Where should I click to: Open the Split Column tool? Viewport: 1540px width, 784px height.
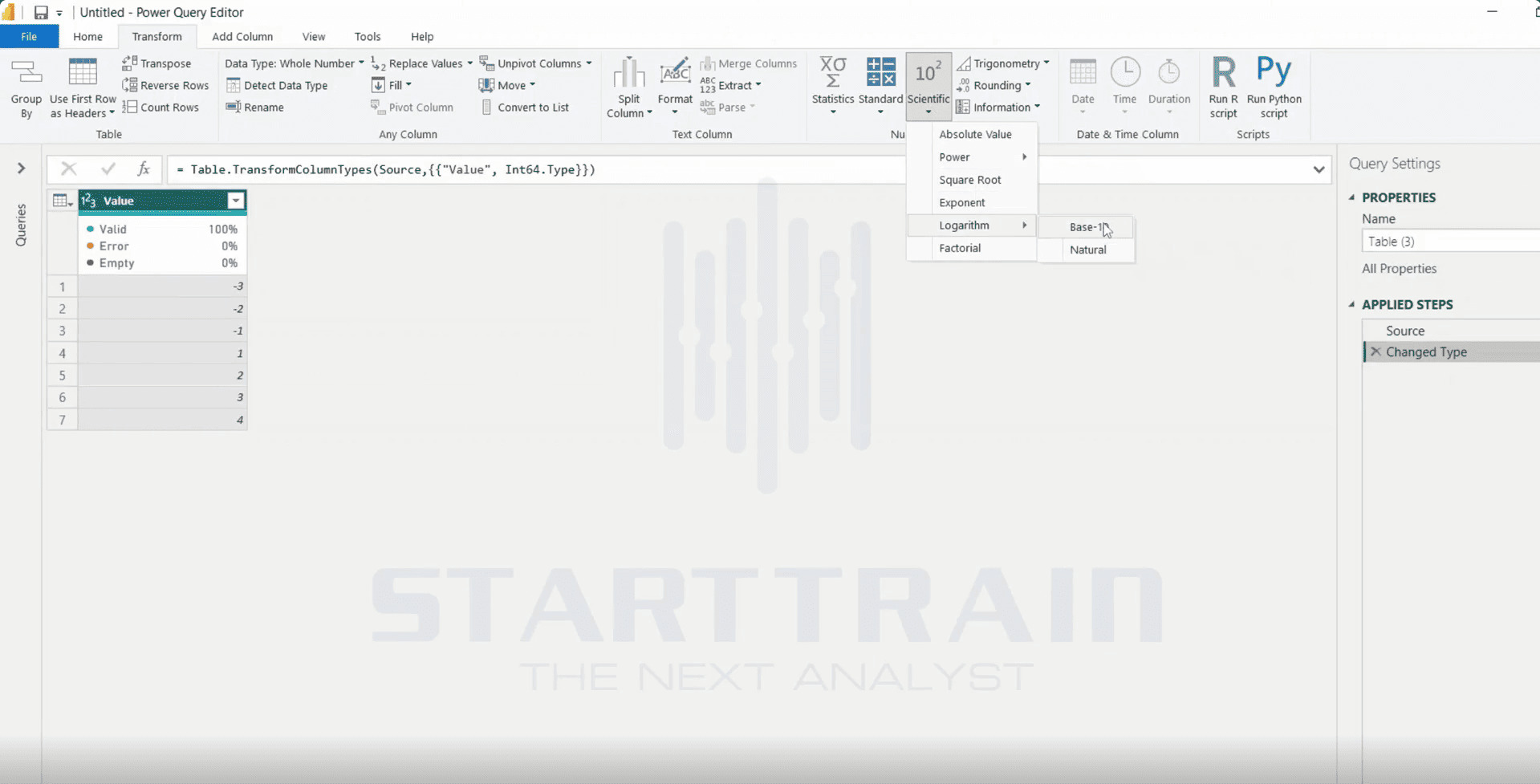click(x=629, y=88)
